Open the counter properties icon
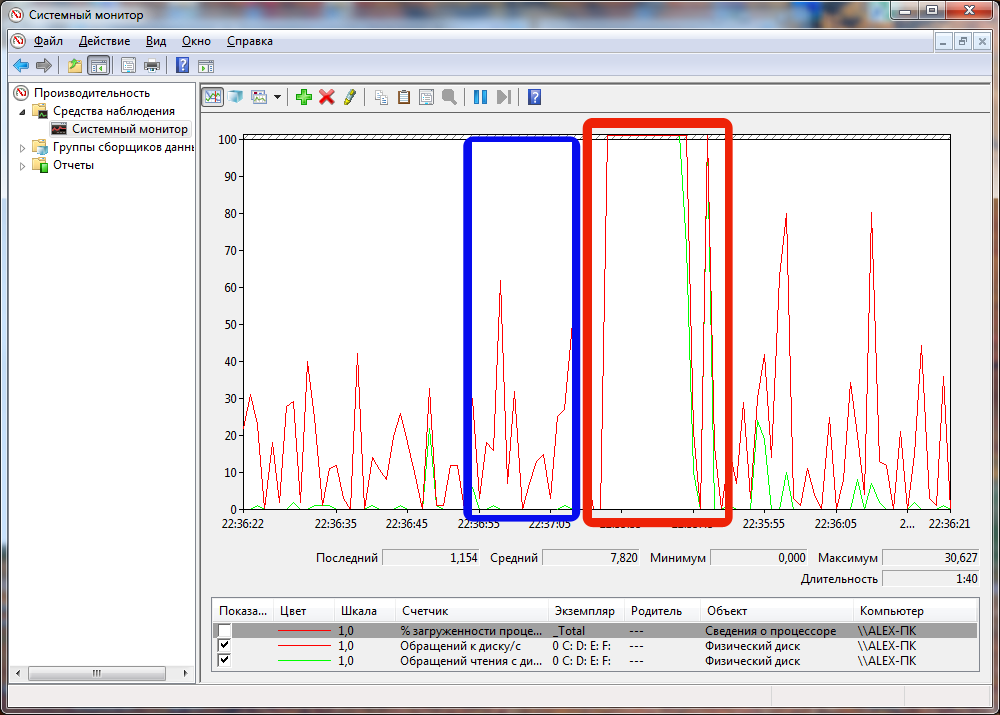Image resolution: width=1000 pixels, height=715 pixels. (x=426, y=97)
